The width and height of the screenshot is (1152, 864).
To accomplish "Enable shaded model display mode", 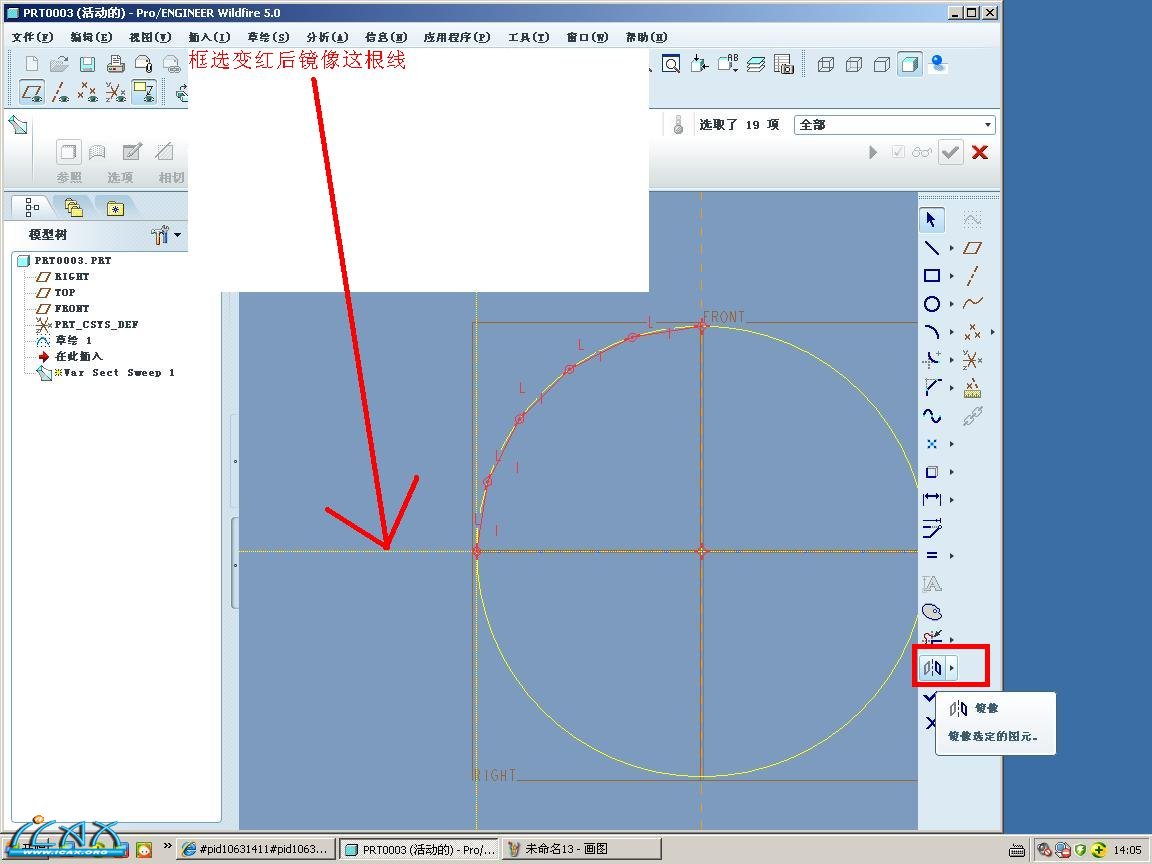I will point(909,64).
